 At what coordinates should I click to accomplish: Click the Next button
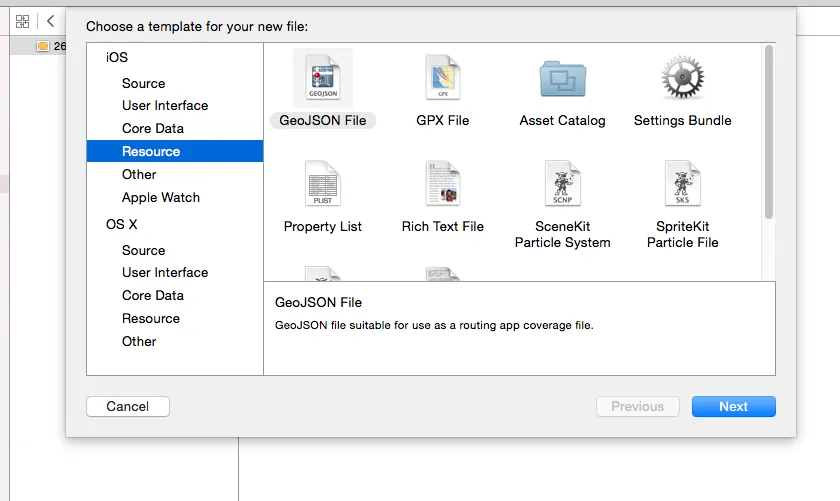[733, 407]
